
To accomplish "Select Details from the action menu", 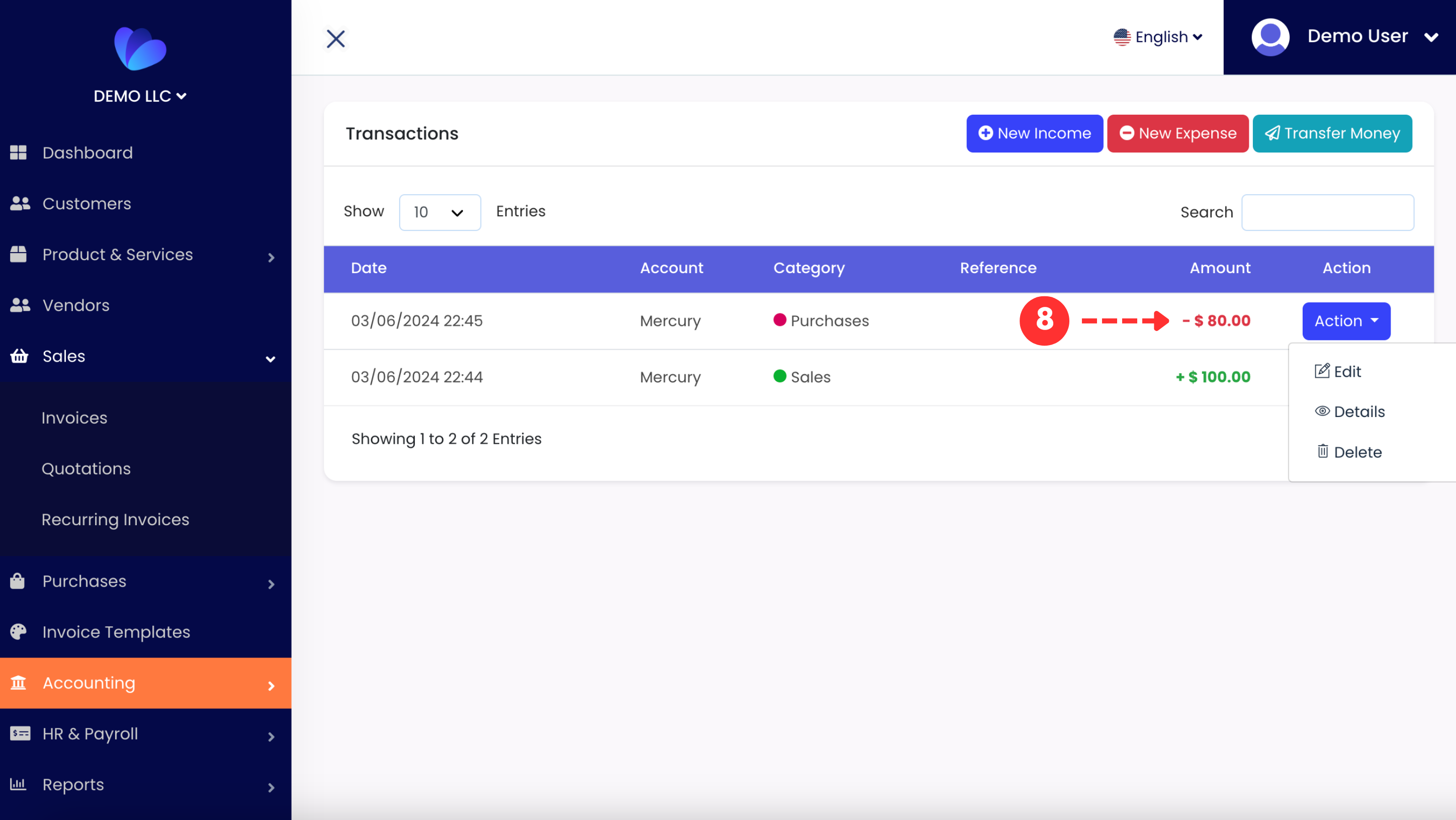I will point(1350,412).
